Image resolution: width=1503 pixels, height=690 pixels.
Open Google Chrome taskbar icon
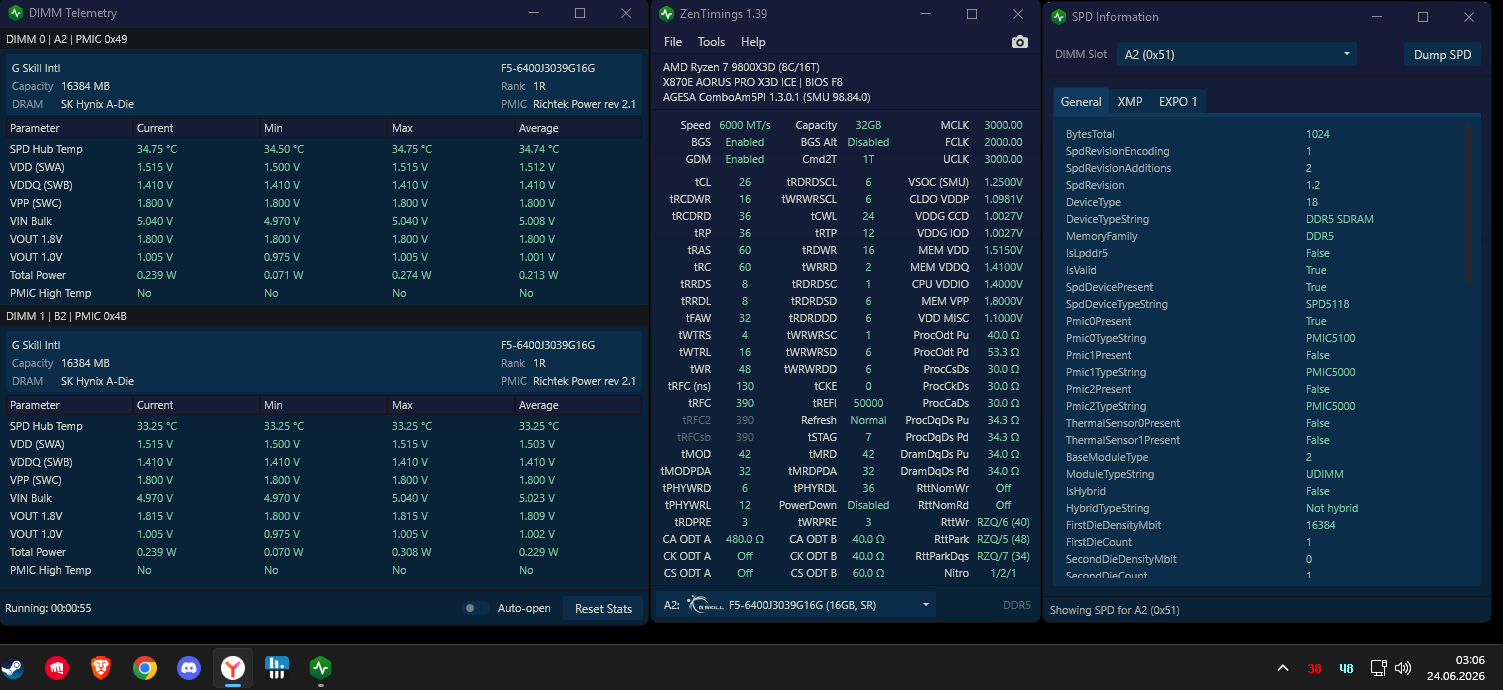click(x=145, y=668)
